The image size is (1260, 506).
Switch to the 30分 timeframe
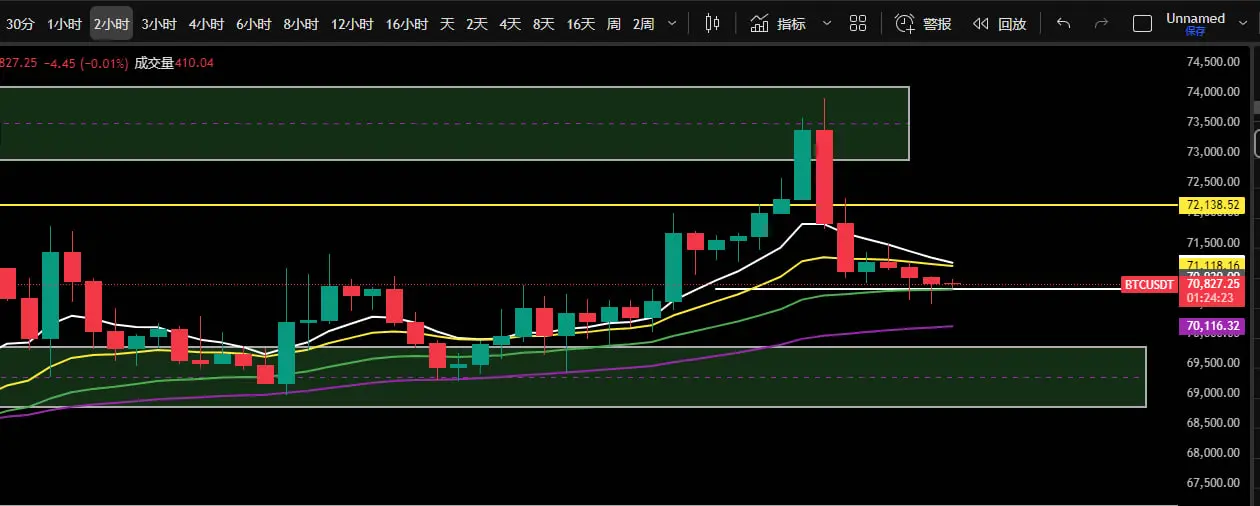[20, 23]
